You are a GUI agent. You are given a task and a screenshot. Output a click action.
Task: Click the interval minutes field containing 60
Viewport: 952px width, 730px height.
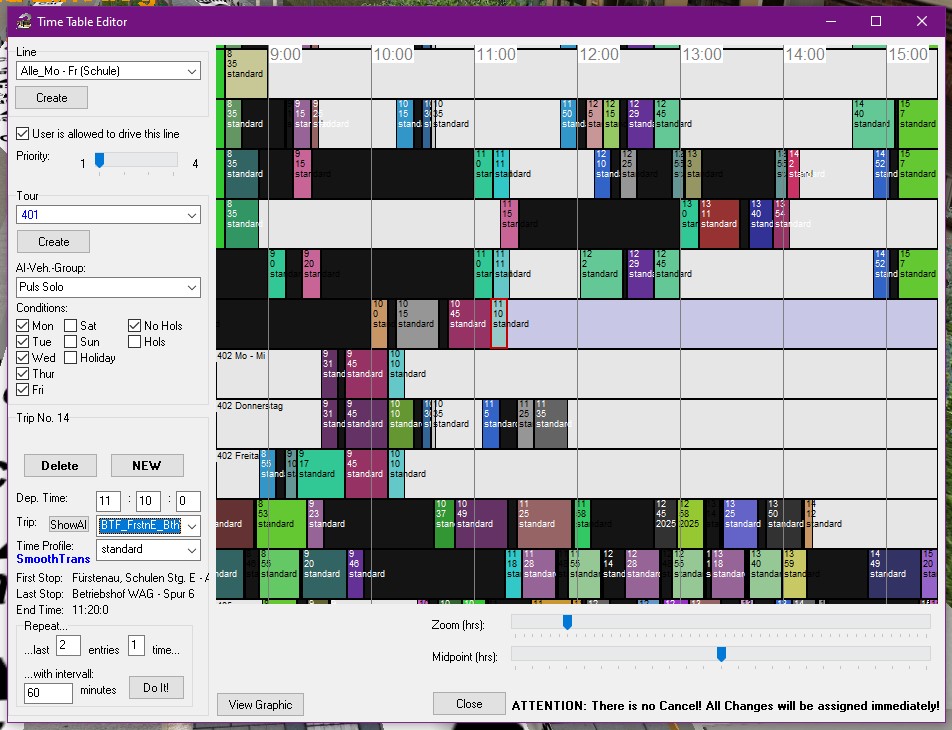click(48, 692)
